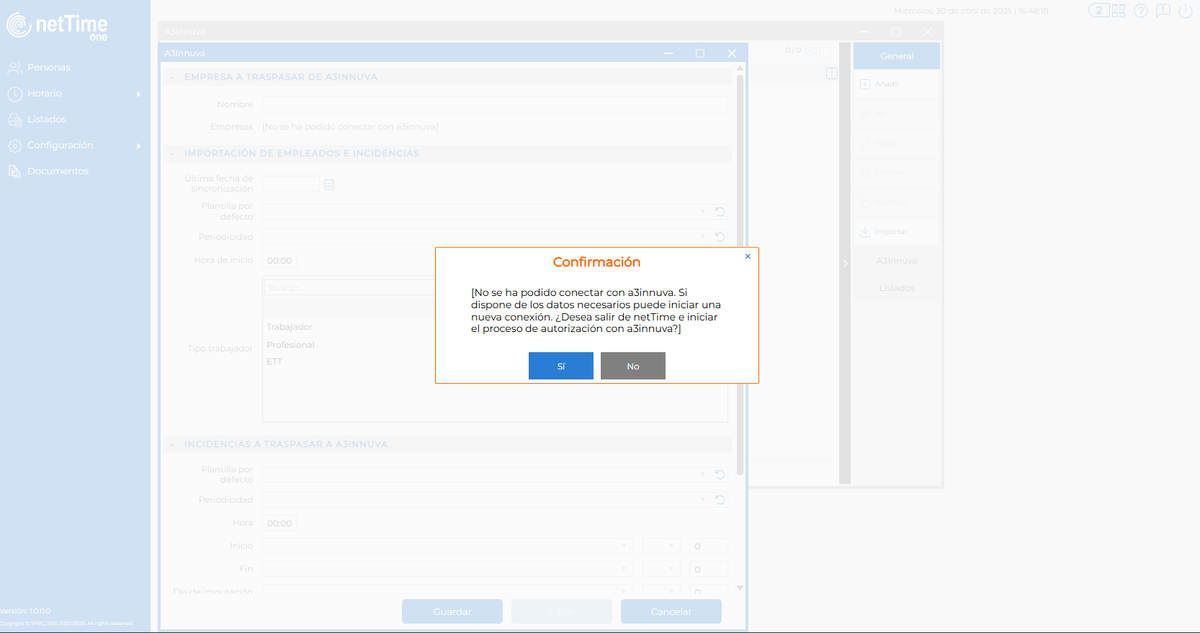Click the Cancelar button
The width and height of the screenshot is (1200, 633).
[671, 612]
